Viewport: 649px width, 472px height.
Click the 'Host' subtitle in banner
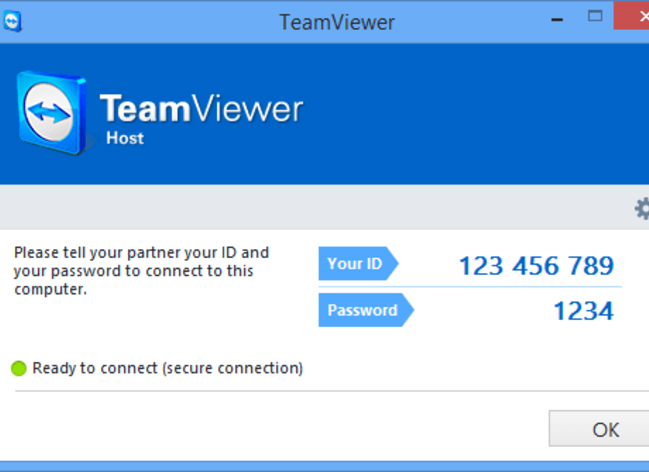(x=125, y=138)
